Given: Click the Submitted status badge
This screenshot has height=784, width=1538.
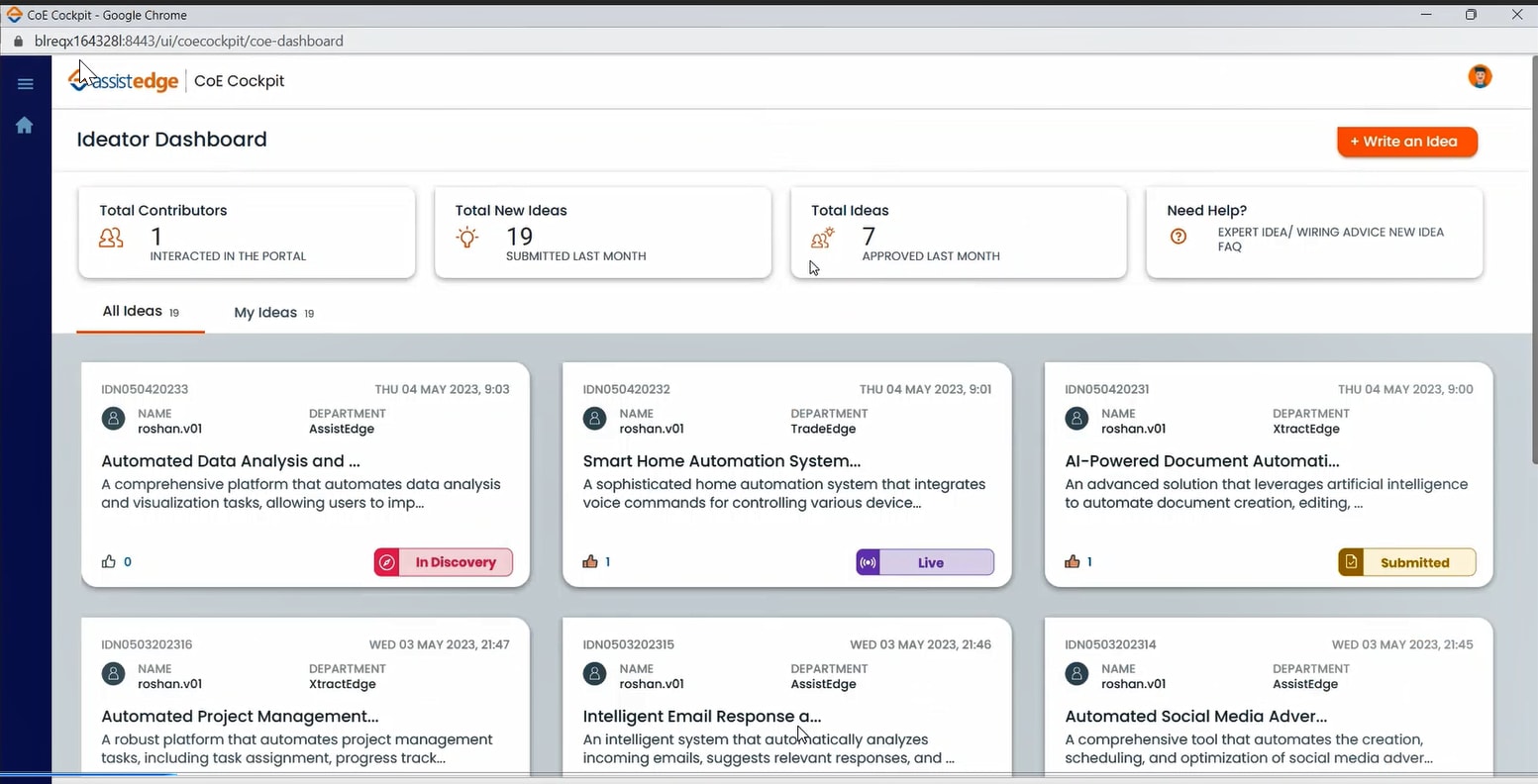Looking at the screenshot, I should [1407, 562].
